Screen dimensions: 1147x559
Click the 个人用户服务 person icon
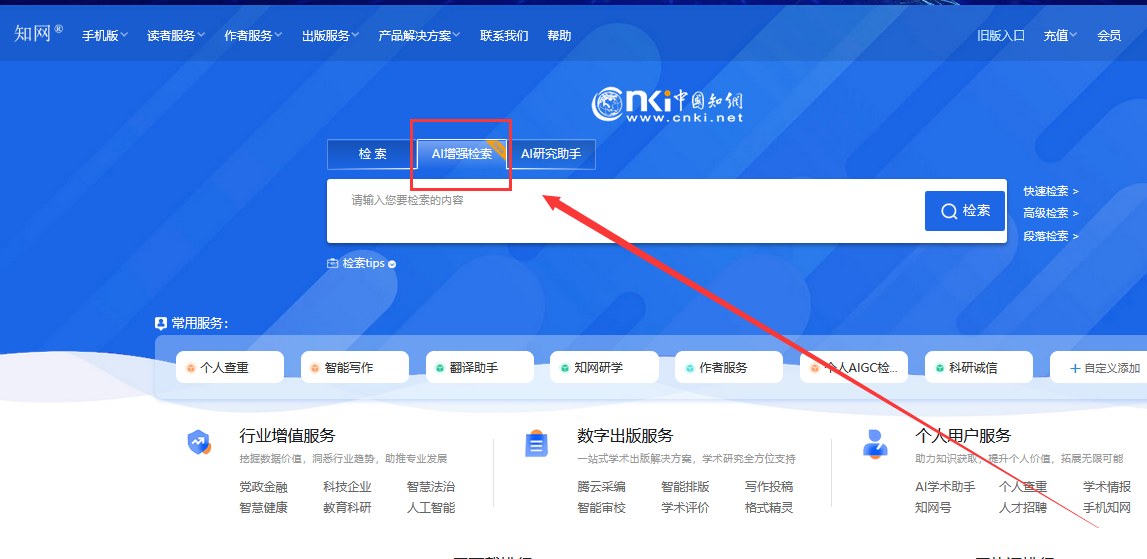coord(874,443)
